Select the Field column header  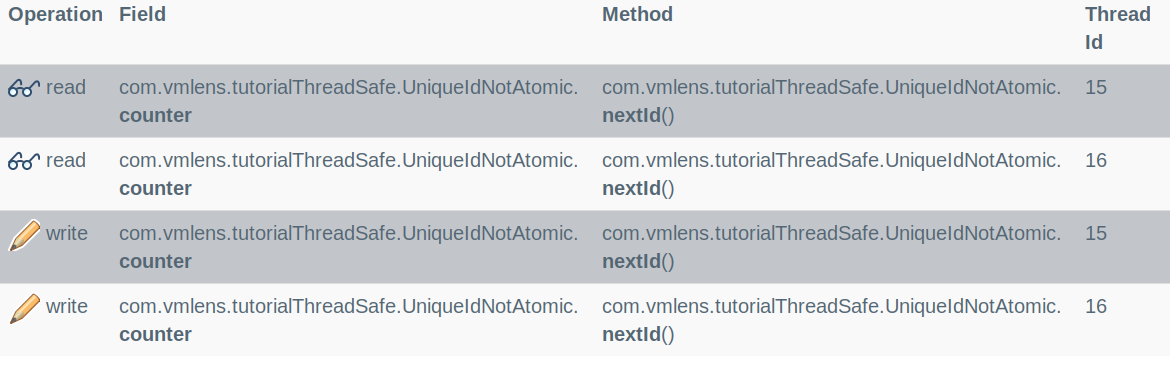tap(142, 14)
